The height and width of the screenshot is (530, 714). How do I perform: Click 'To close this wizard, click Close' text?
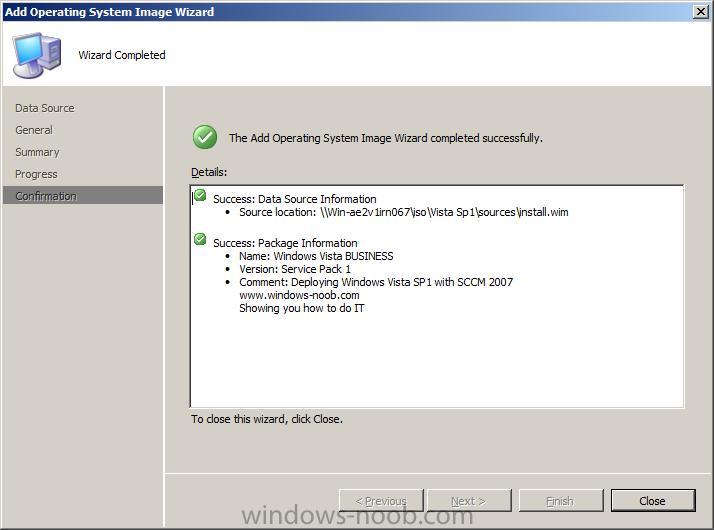[267, 419]
